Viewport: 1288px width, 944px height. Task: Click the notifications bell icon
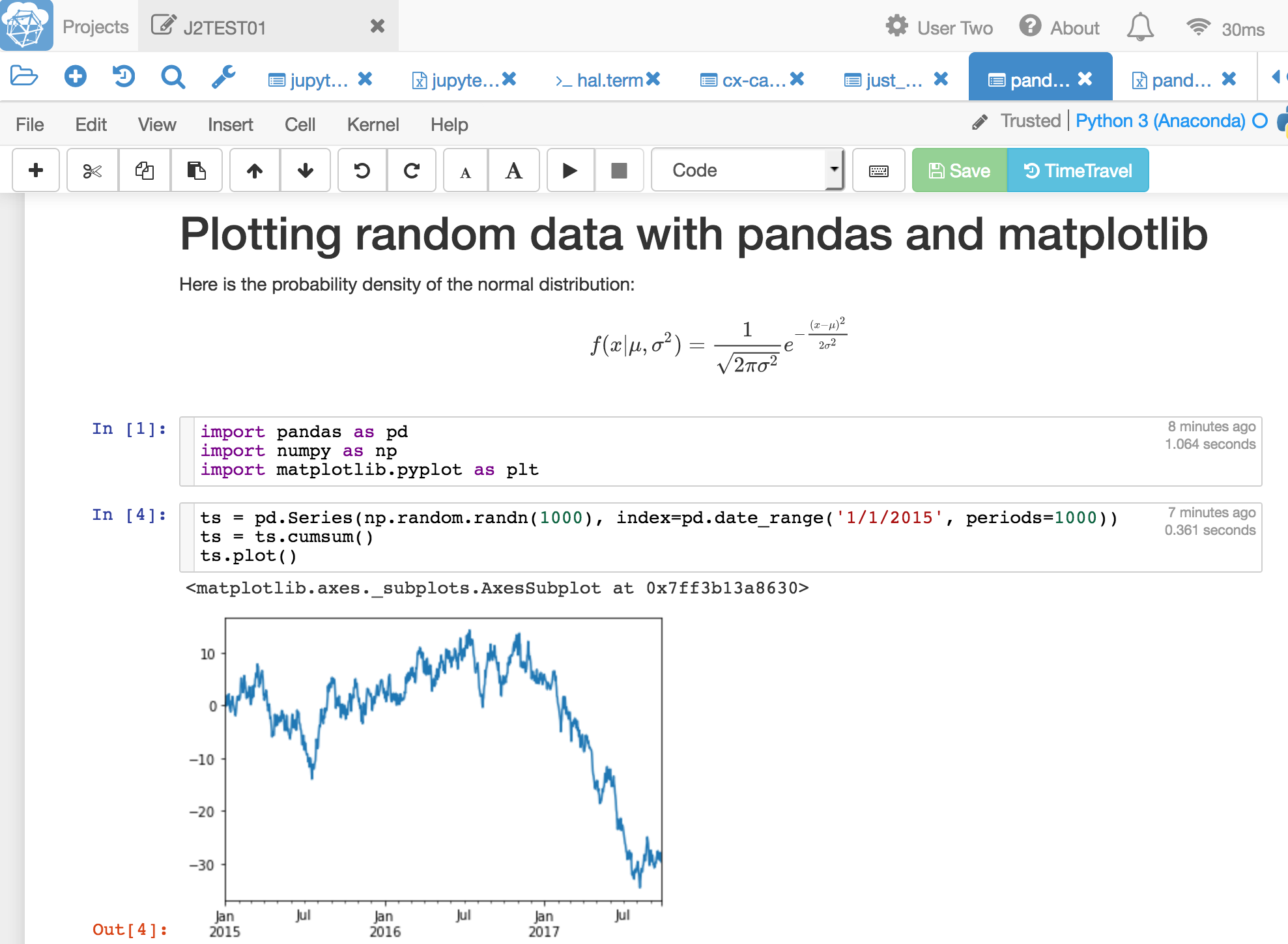[x=1140, y=27]
